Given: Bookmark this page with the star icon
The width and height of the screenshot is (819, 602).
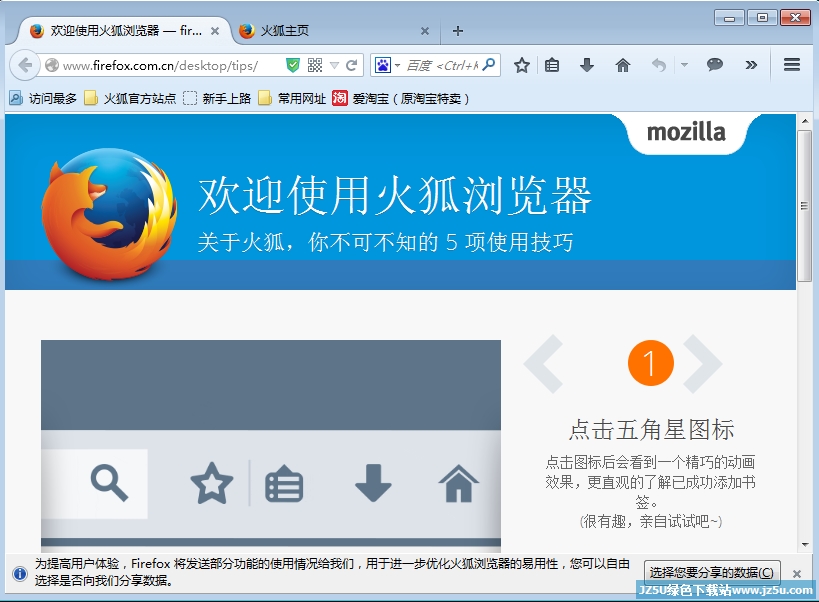Looking at the screenshot, I should tap(521, 65).
